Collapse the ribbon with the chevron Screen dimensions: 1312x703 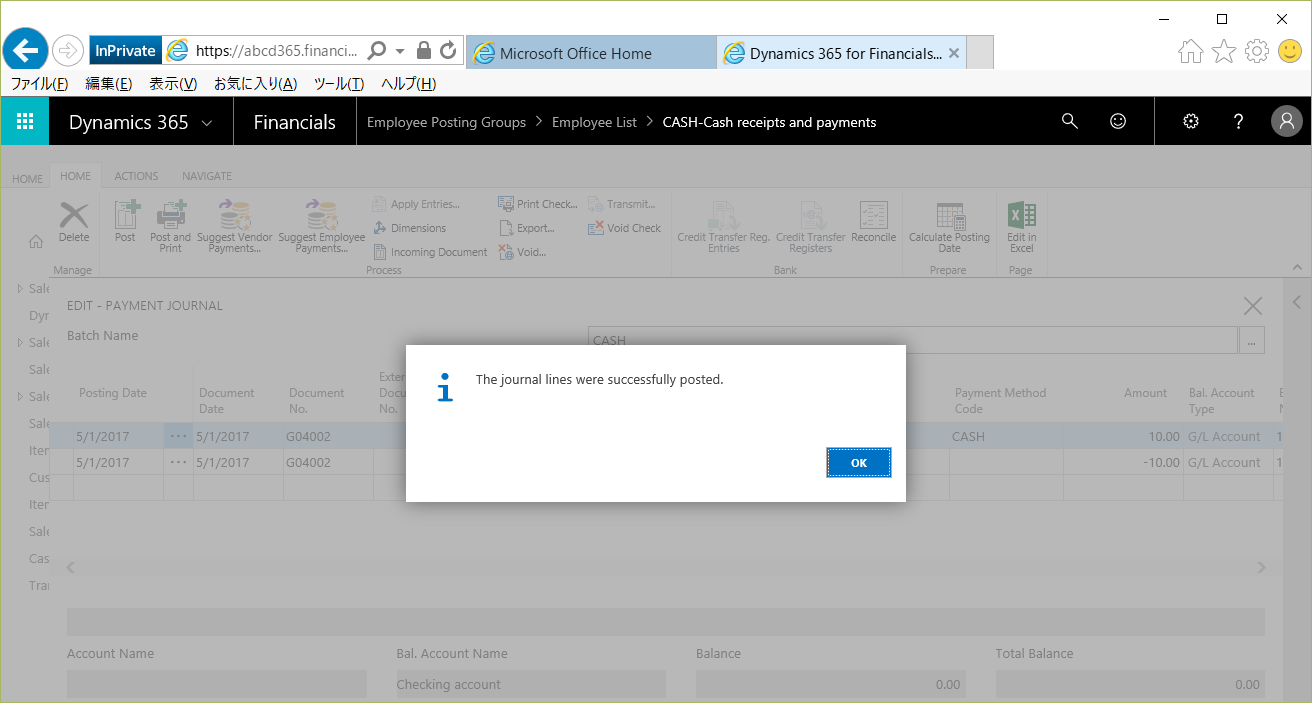click(x=1297, y=268)
